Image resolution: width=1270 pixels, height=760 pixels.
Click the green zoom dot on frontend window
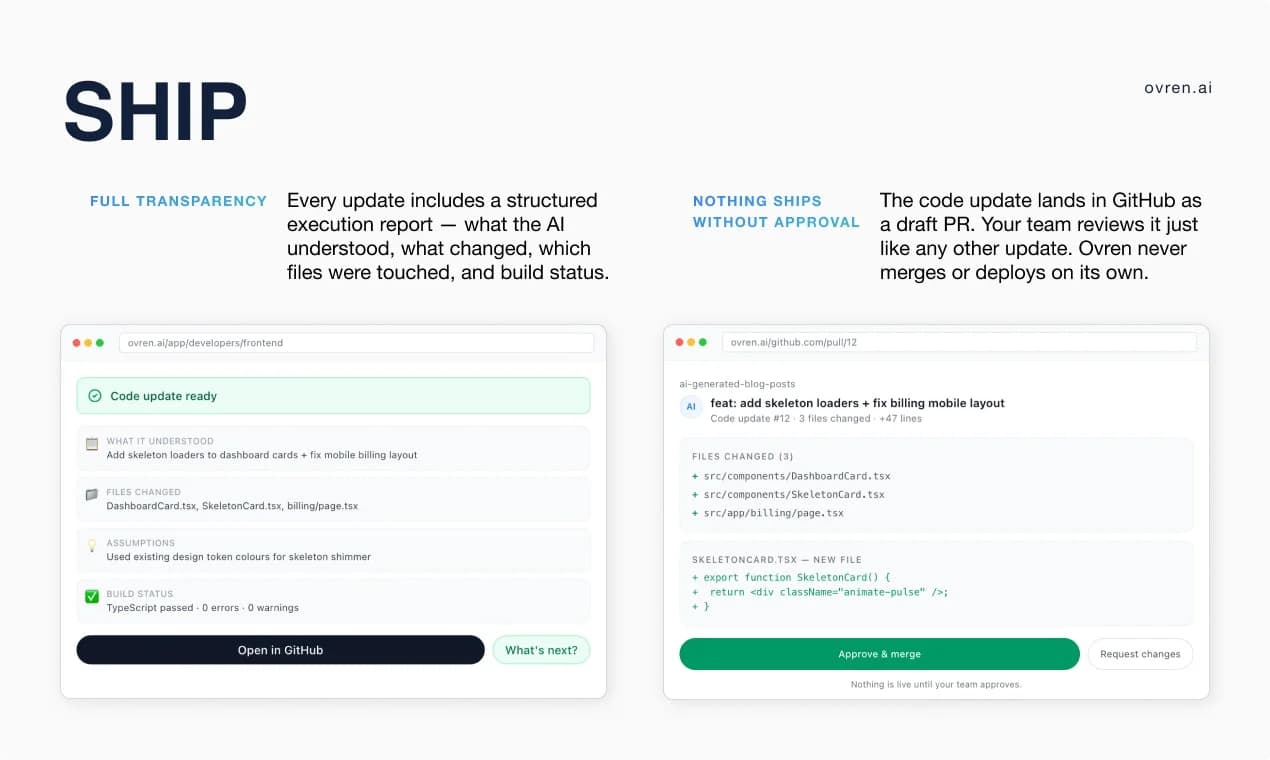[x=100, y=343]
